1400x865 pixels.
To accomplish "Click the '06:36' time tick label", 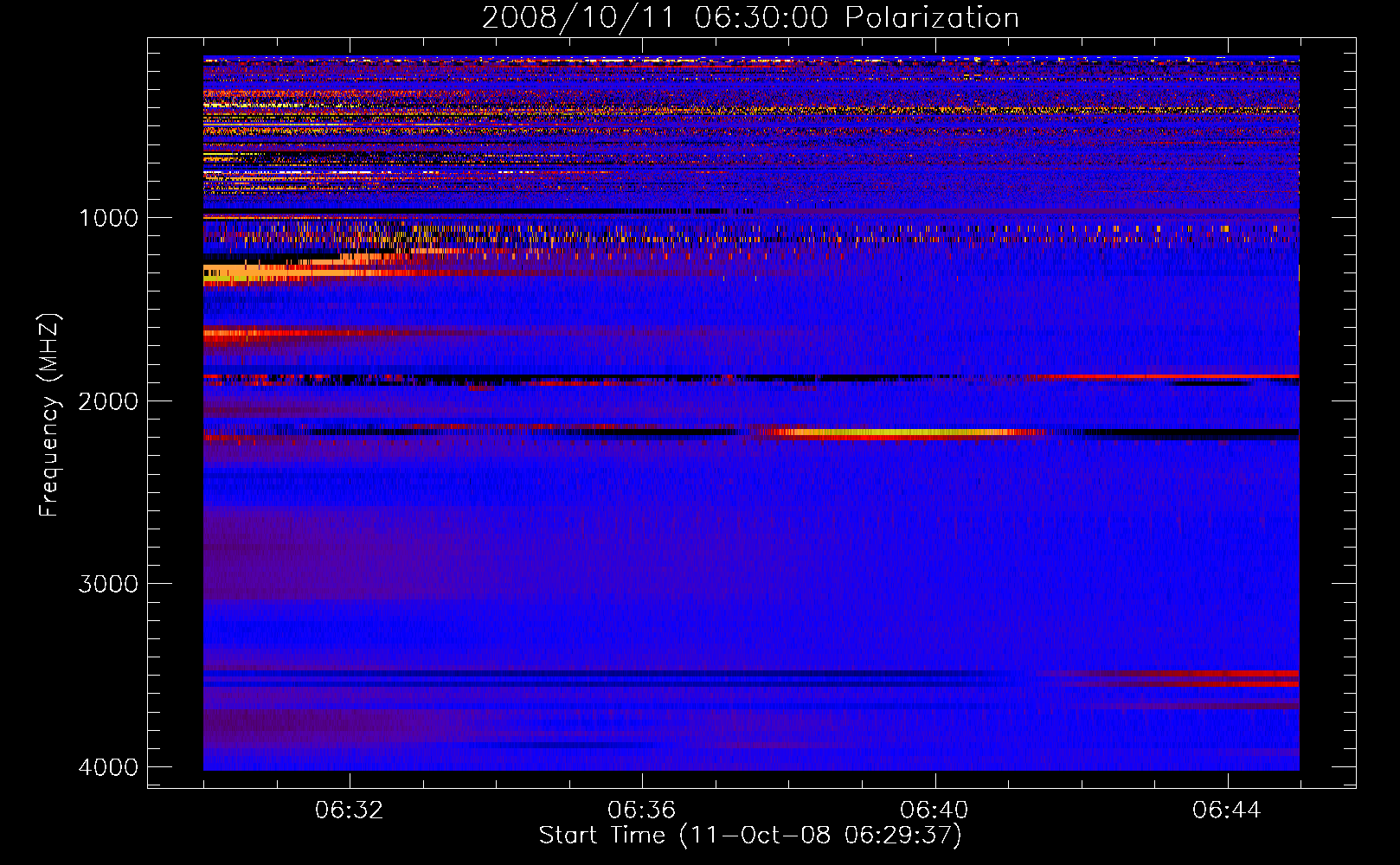I will click(642, 811).
